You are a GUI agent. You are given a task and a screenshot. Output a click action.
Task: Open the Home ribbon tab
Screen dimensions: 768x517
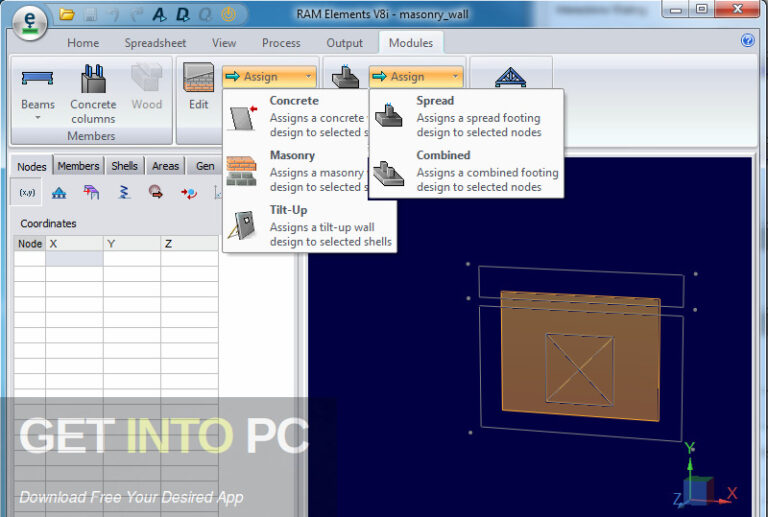tap(83, 43)
